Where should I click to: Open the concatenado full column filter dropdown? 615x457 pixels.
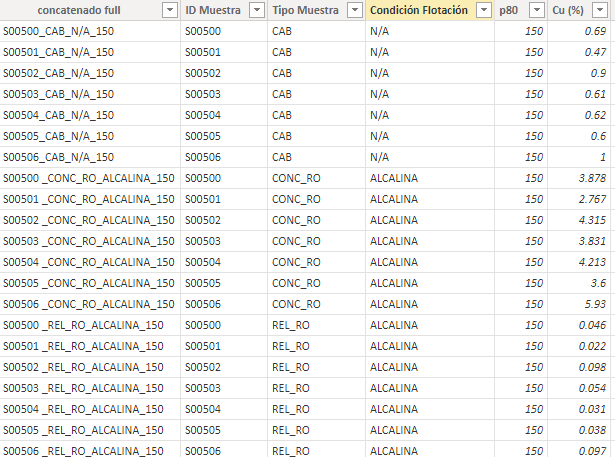tap(170, 10)
